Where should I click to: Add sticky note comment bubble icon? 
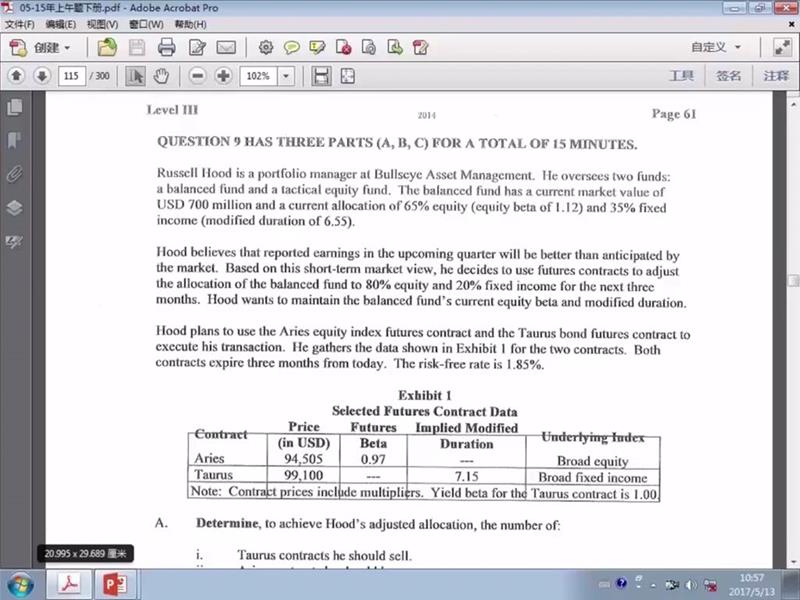pos(291,48)
